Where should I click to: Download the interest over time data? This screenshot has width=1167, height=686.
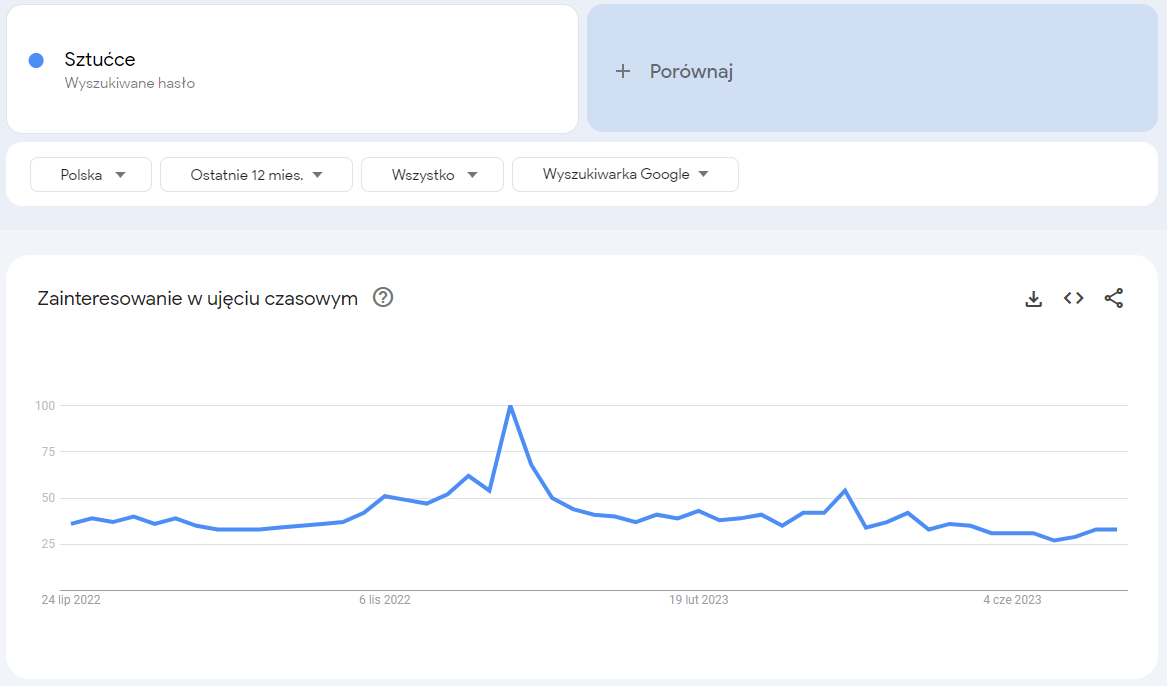point(1034,298)
